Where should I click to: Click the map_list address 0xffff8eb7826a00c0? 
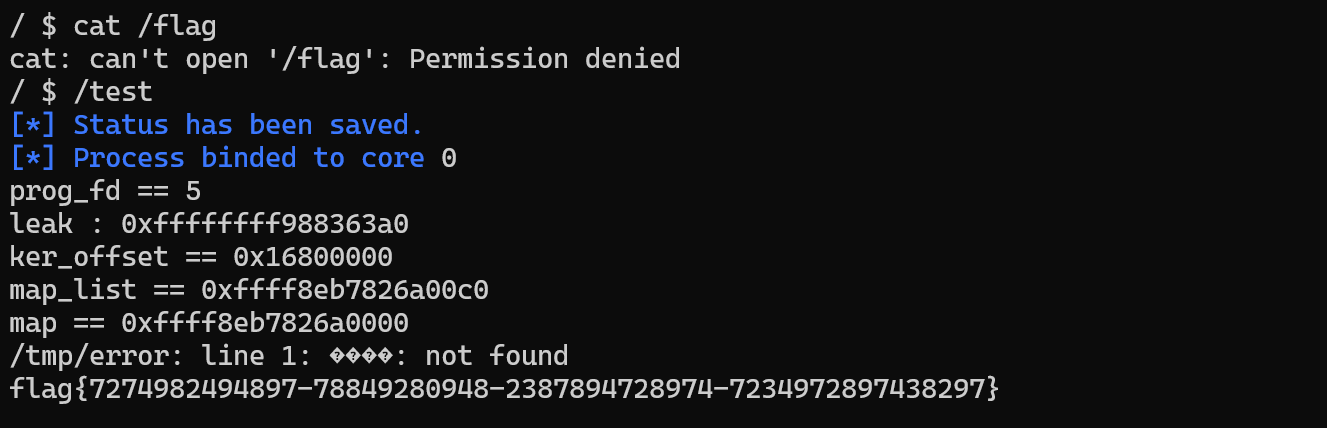[345, 291]
